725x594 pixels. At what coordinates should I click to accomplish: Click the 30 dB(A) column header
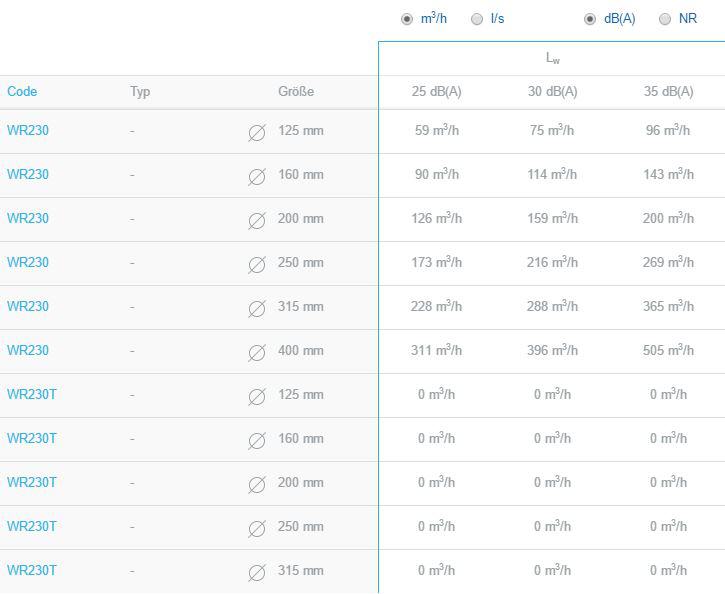click(553, 91)
